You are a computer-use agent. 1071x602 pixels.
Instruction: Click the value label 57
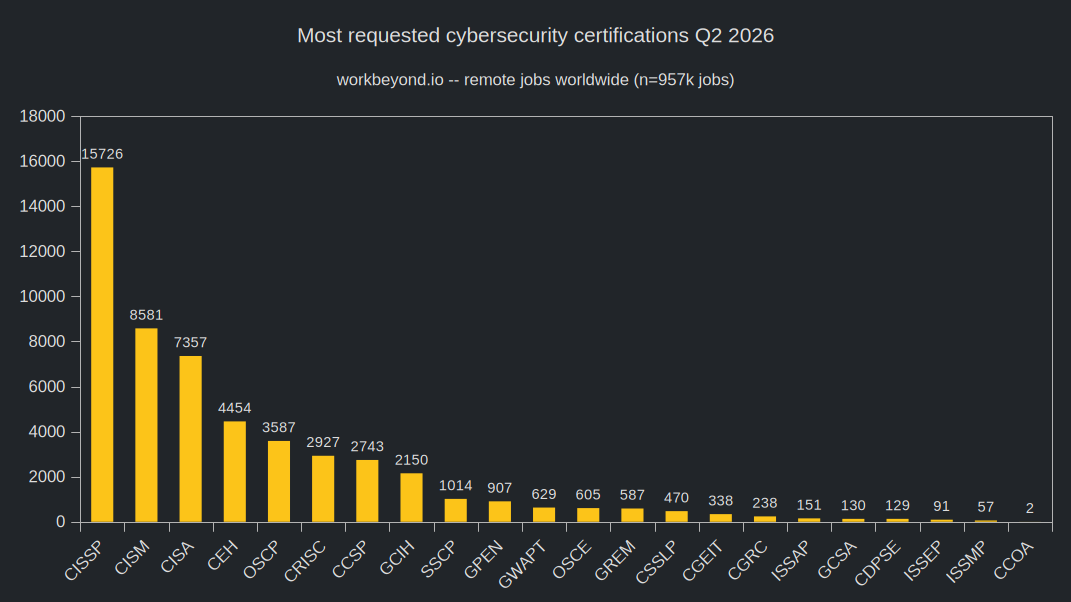click(986, 507)
